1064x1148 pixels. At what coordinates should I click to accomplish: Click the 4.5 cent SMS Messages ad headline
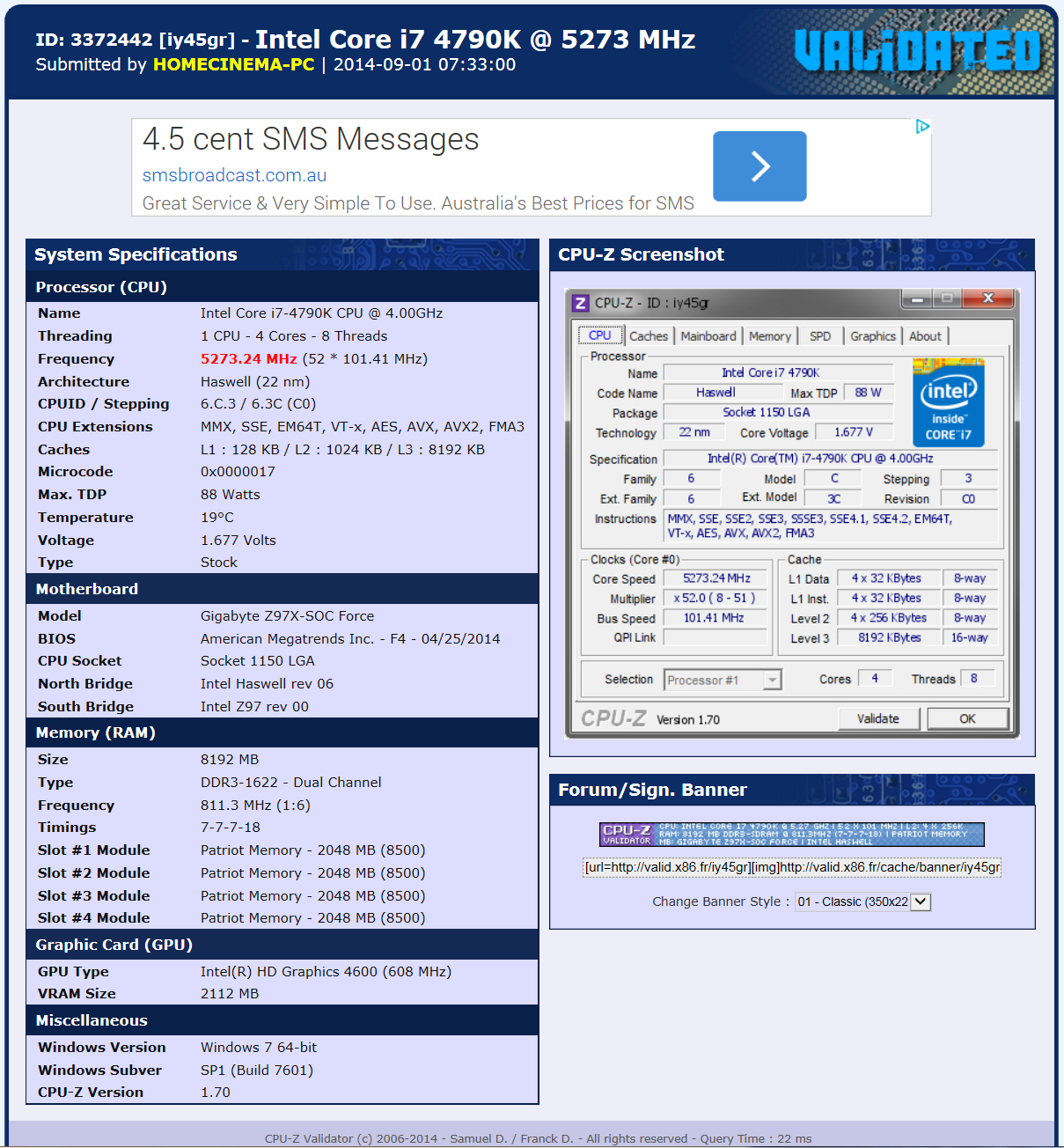pos(311,139)
